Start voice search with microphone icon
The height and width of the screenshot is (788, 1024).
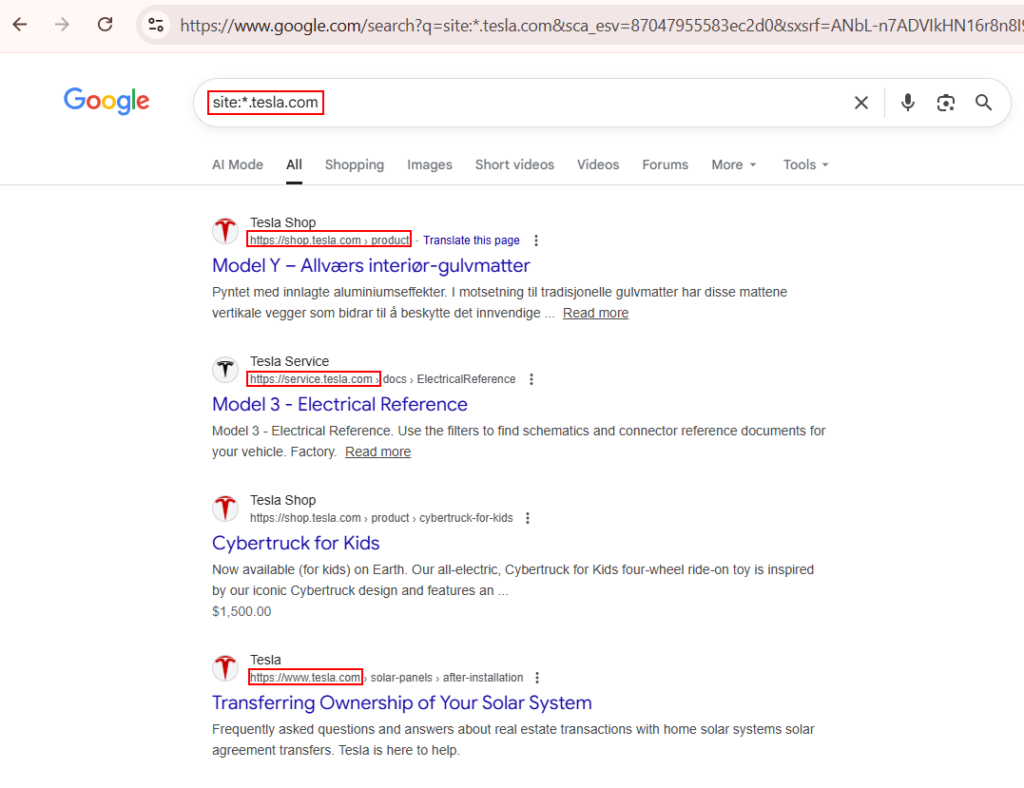tap(907, 103)
